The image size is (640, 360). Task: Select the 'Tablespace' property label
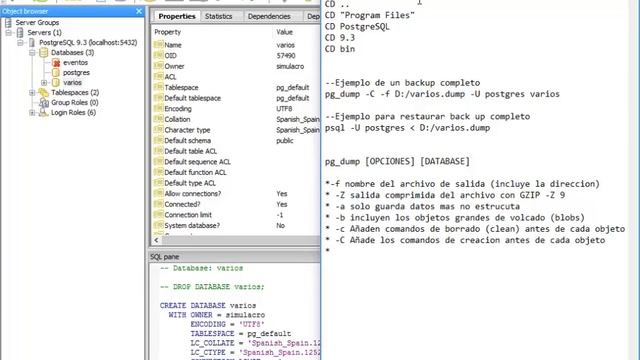pos(181,87)
